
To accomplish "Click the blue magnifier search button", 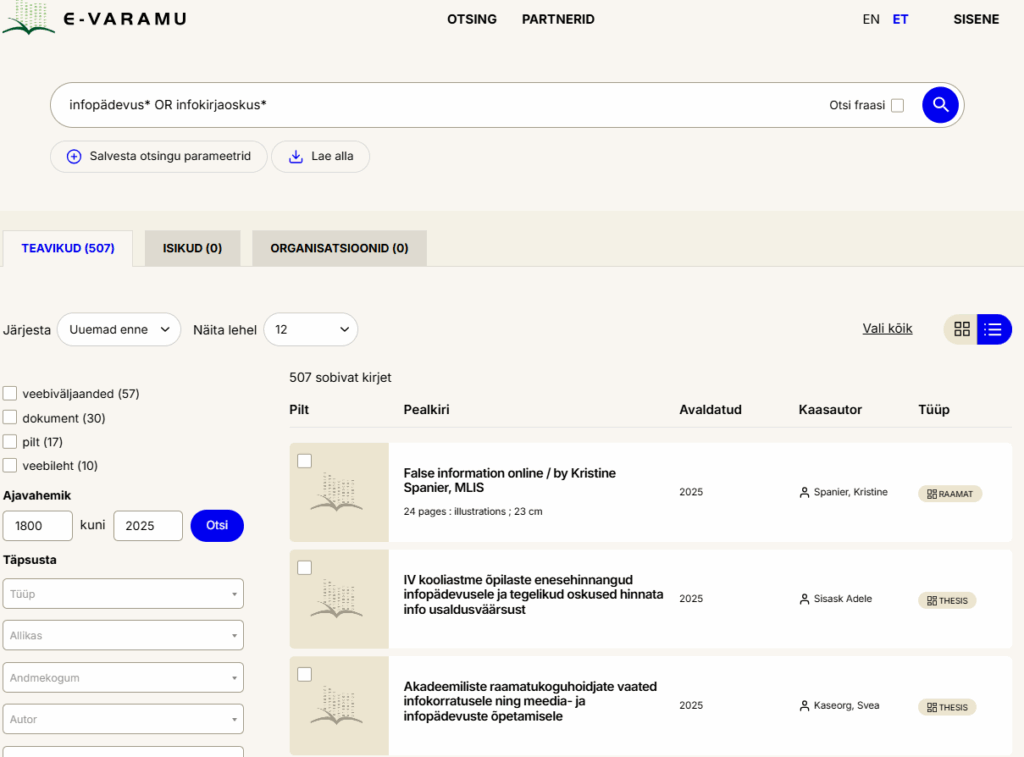I will pos(940,105).
